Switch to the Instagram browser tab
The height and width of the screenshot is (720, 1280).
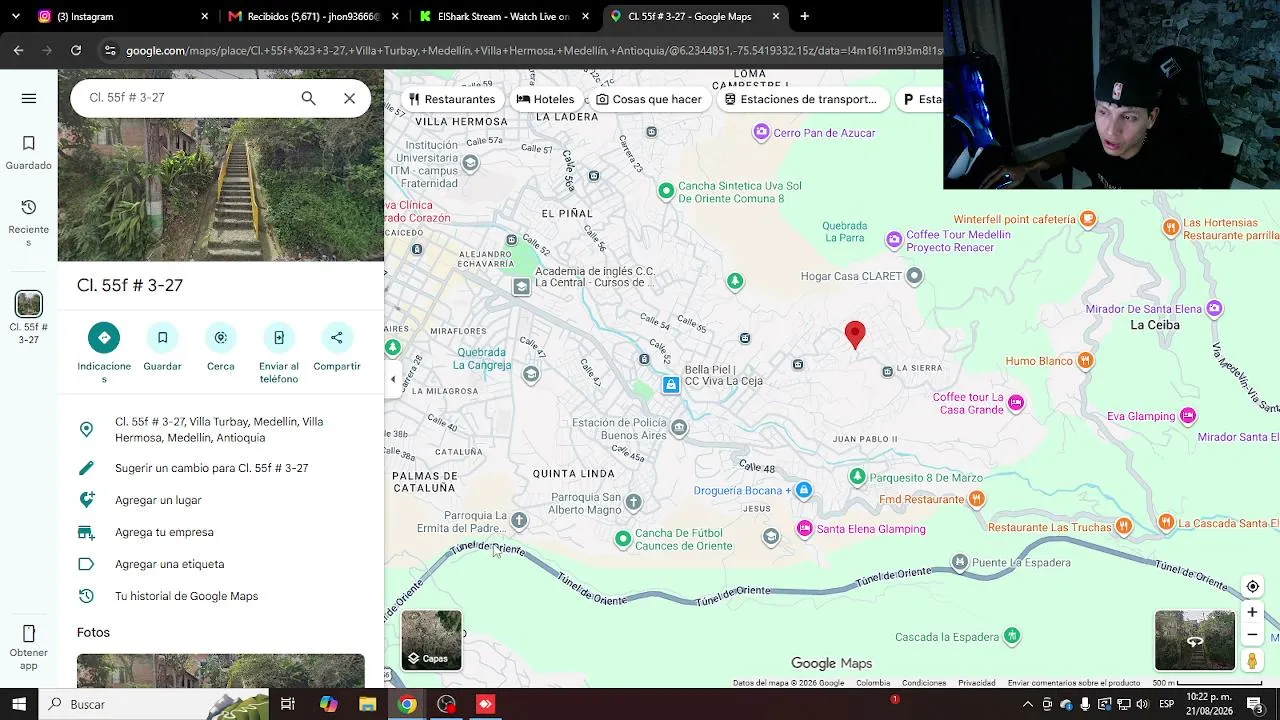tap(123, 16)
